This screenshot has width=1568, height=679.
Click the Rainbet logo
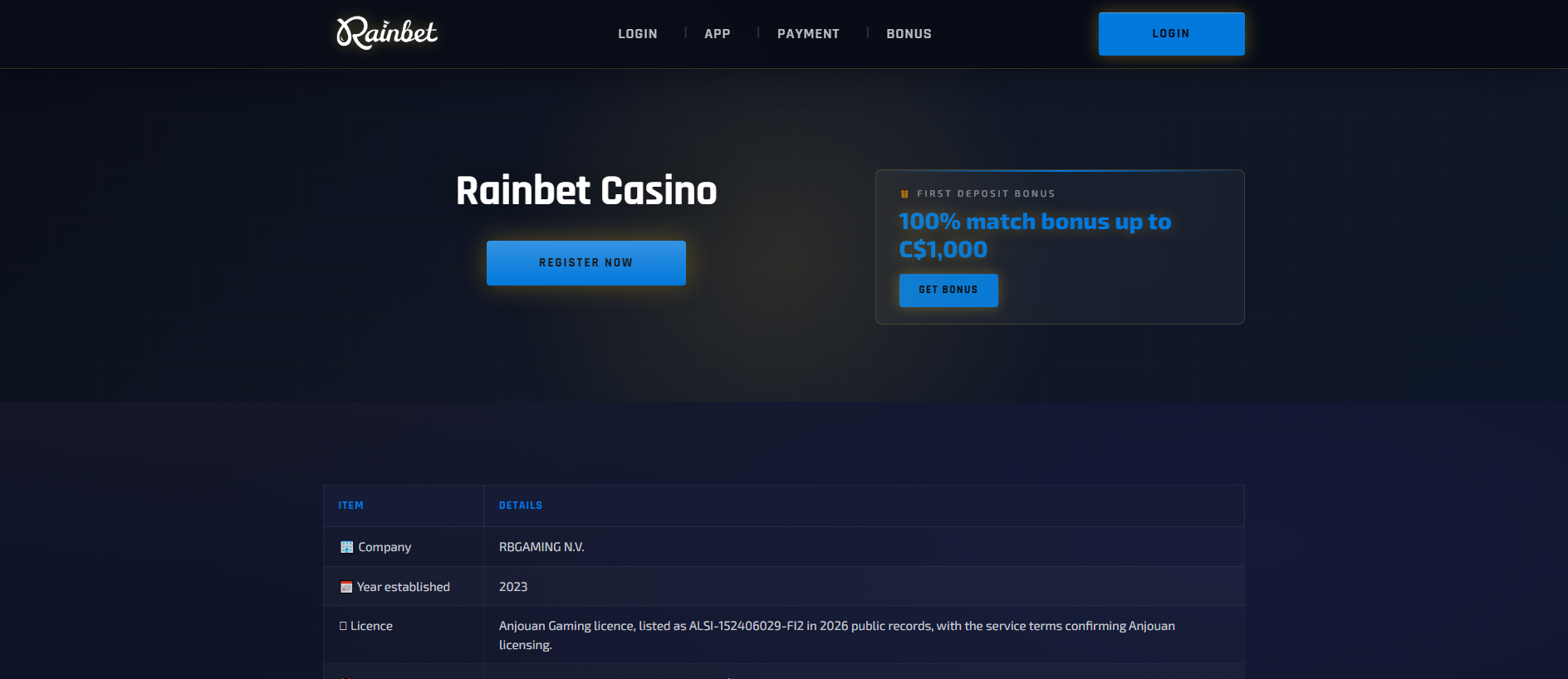click(387, 33)
